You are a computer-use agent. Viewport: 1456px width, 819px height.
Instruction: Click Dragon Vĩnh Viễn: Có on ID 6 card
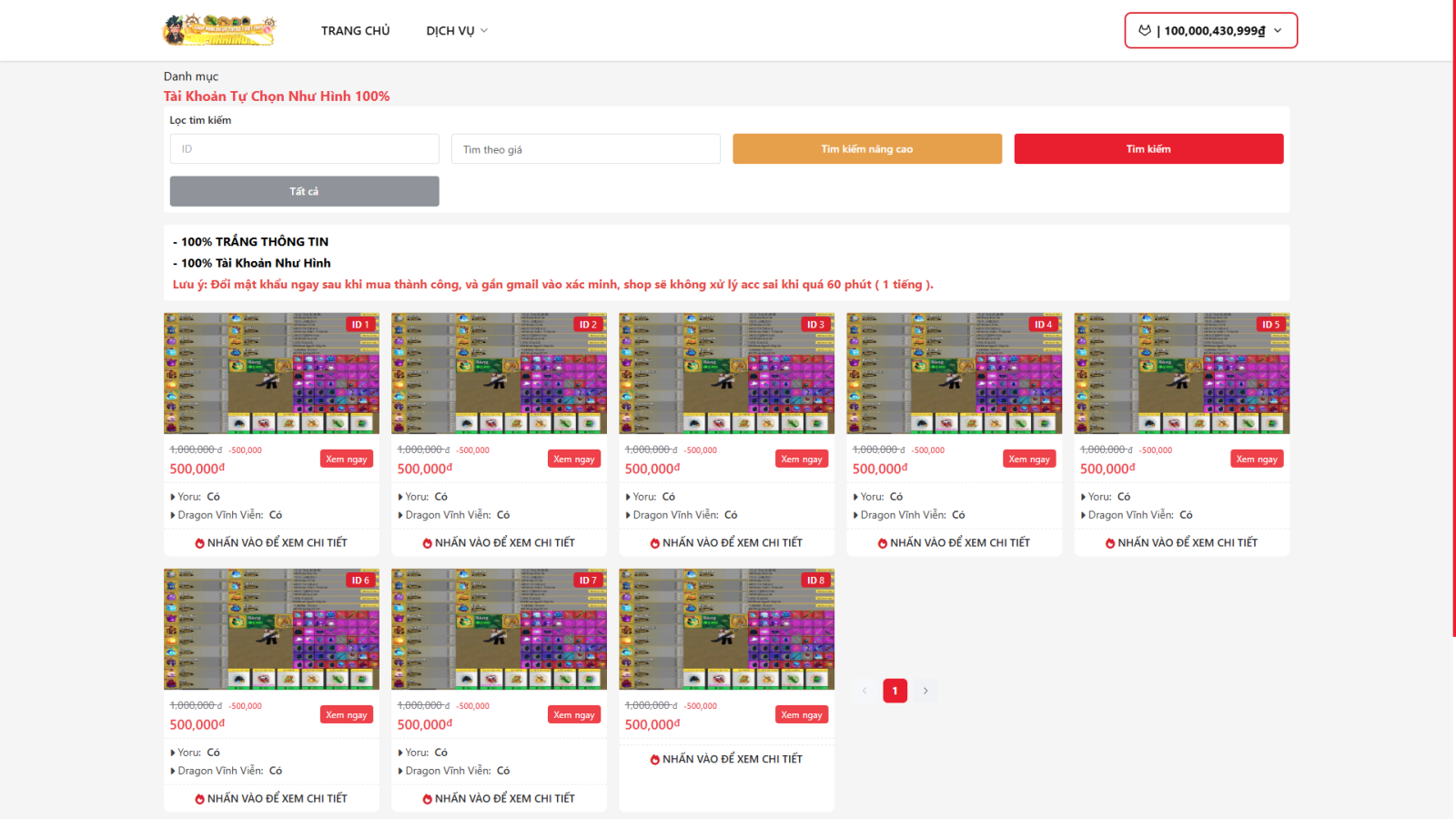227,771
